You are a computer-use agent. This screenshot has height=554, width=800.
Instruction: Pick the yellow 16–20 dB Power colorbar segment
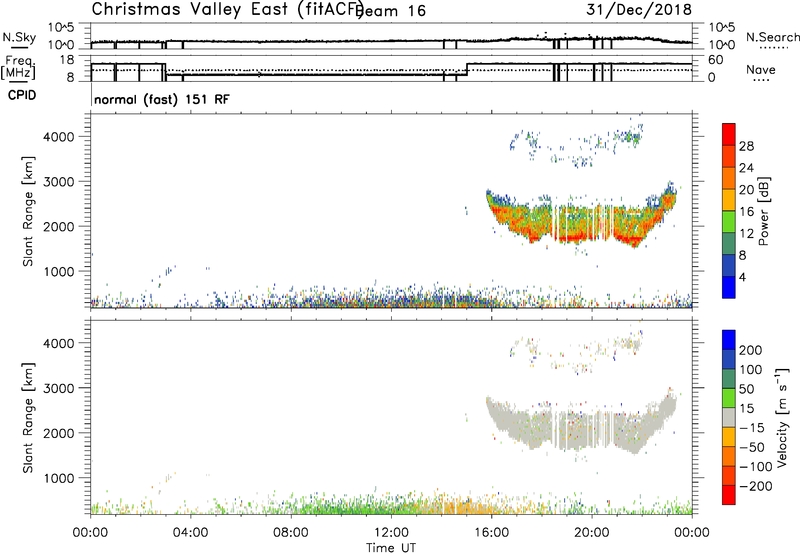[x=729, y=200]
